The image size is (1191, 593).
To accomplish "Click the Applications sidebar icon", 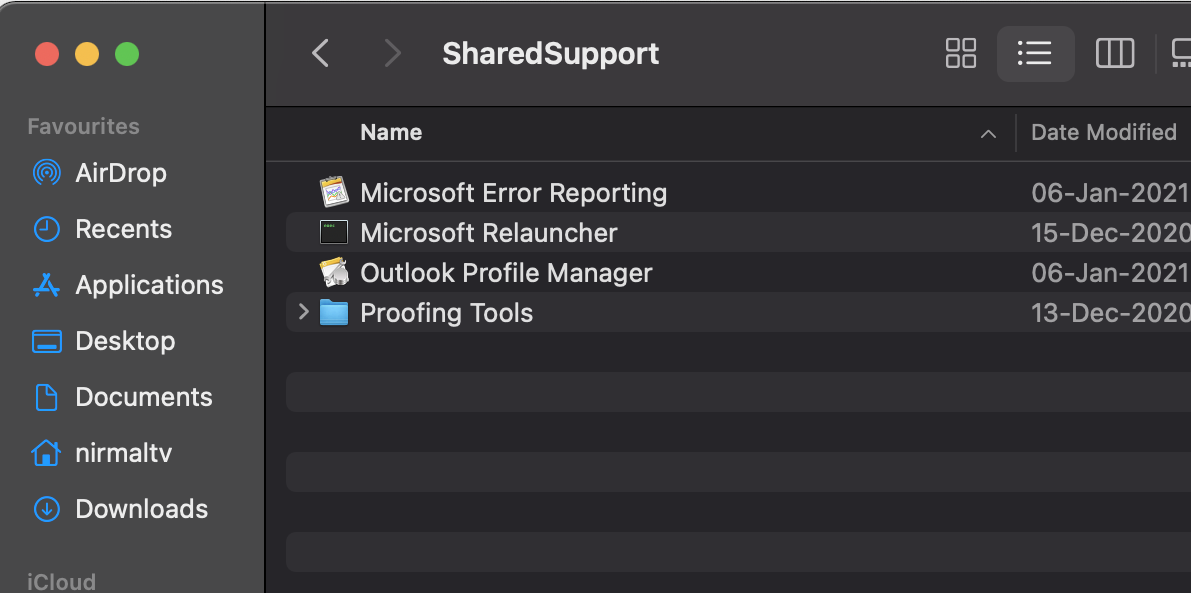I will pyautogui.click(x=46, y=285).
